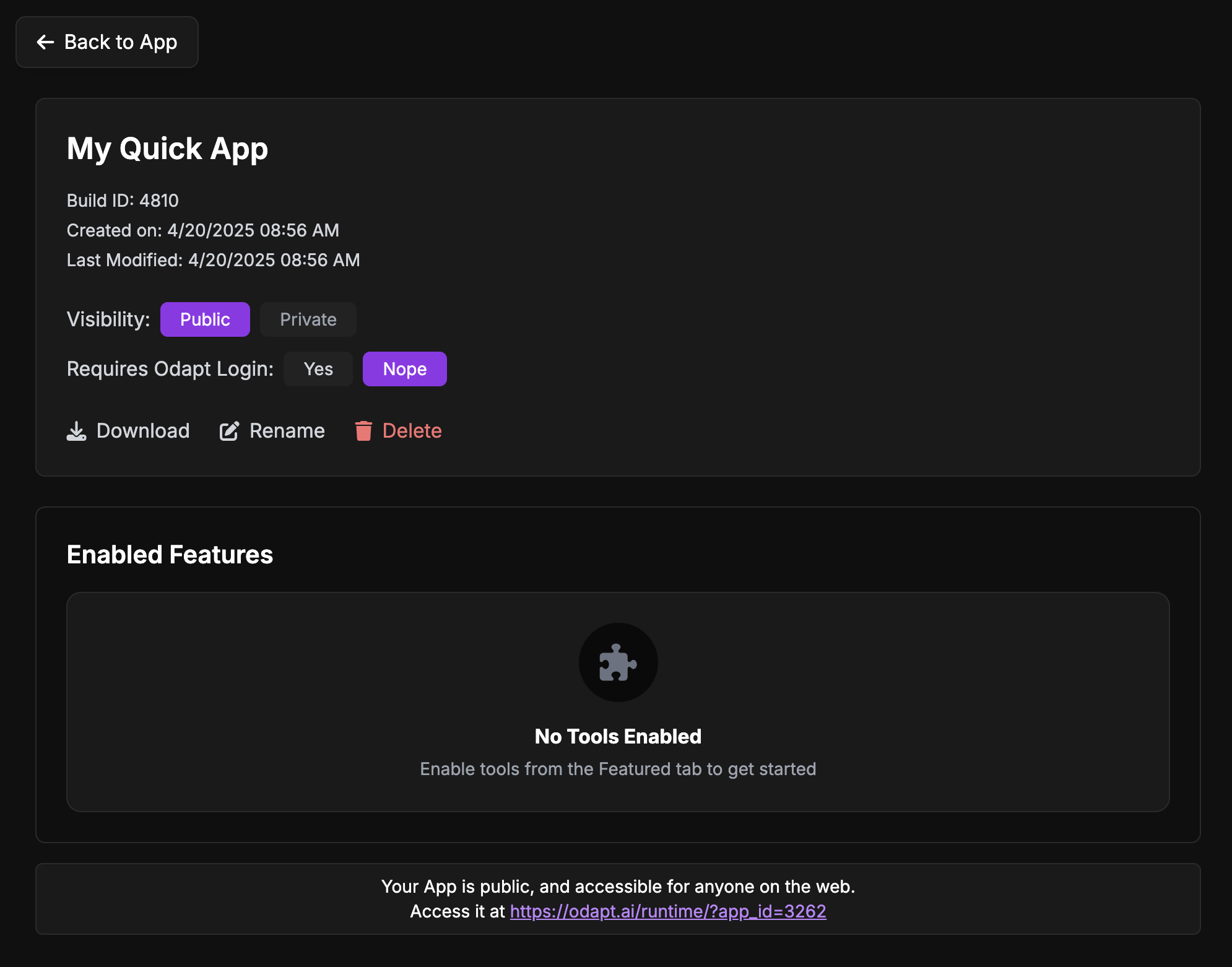Click the rename pencil icon
1232x967 pixels.
tap(229, 431)
